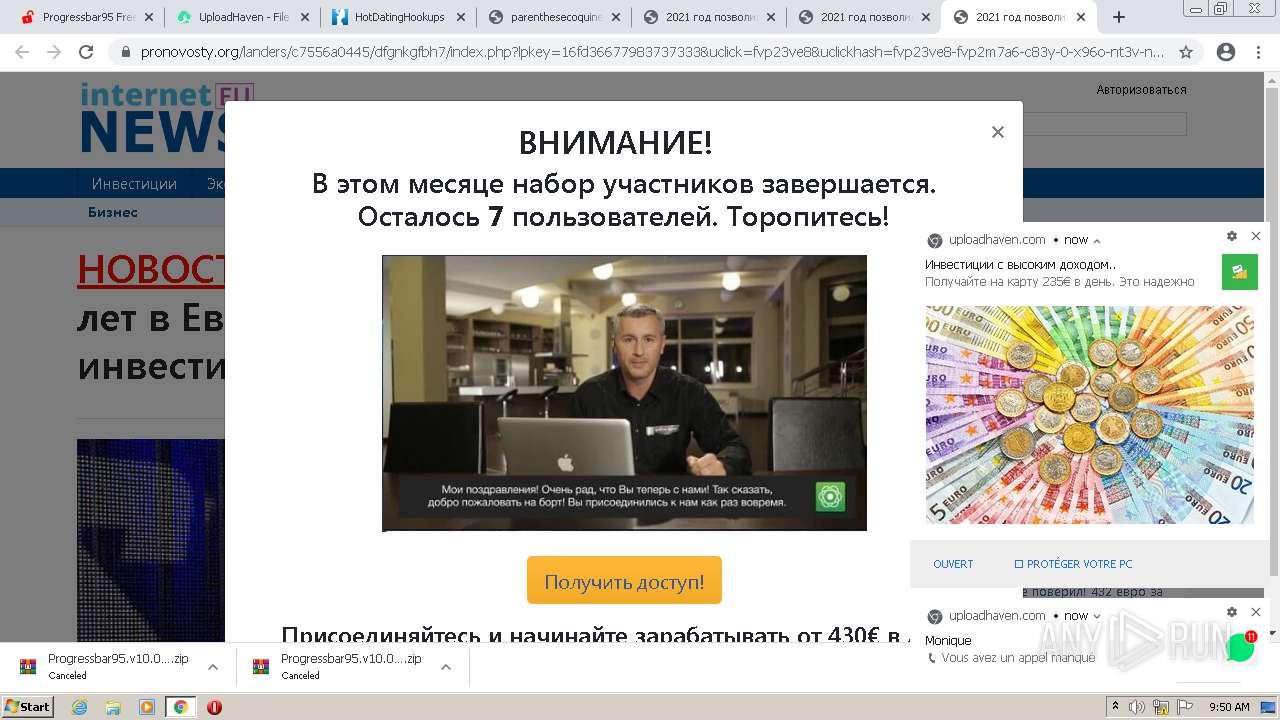The width and height of the screenshot is (1280, 720).
Task: Click the euro banknotes notification image
Action: tap(1089, 415)
